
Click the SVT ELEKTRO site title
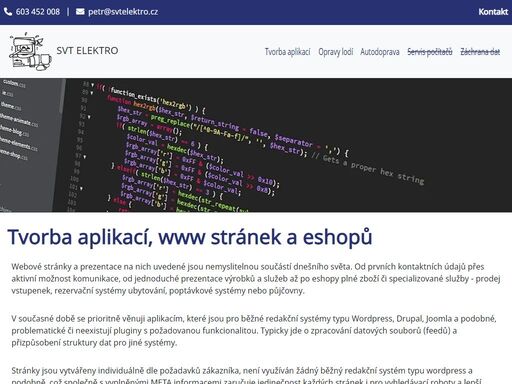pos(87,51)
